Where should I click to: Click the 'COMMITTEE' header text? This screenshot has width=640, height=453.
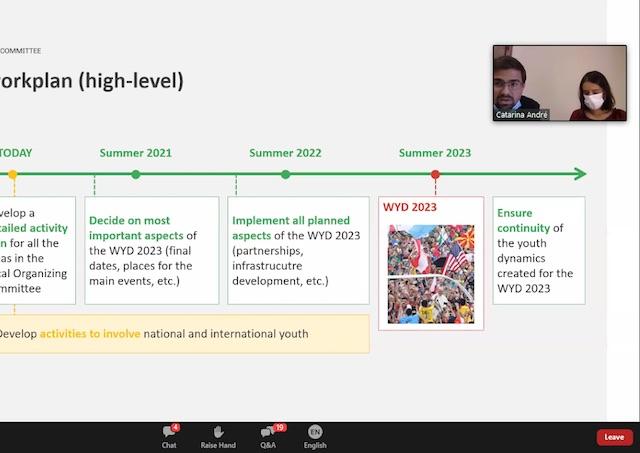pos(20,51)
